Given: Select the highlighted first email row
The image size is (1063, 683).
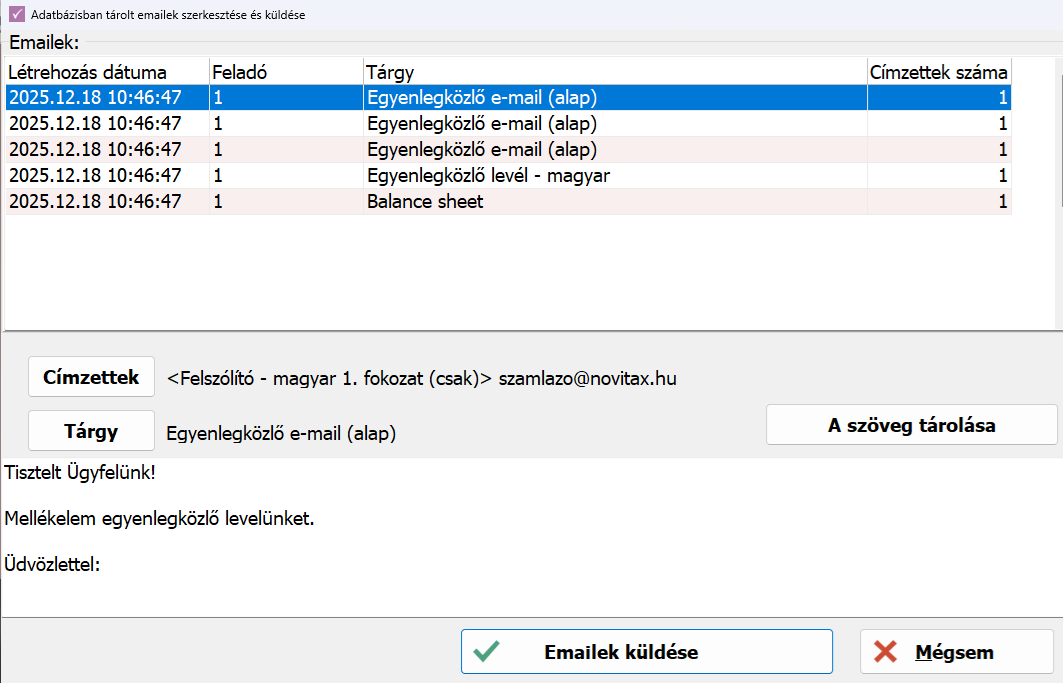Looking at the screenshot, I should pyautogui.click(x=481, y=98).
